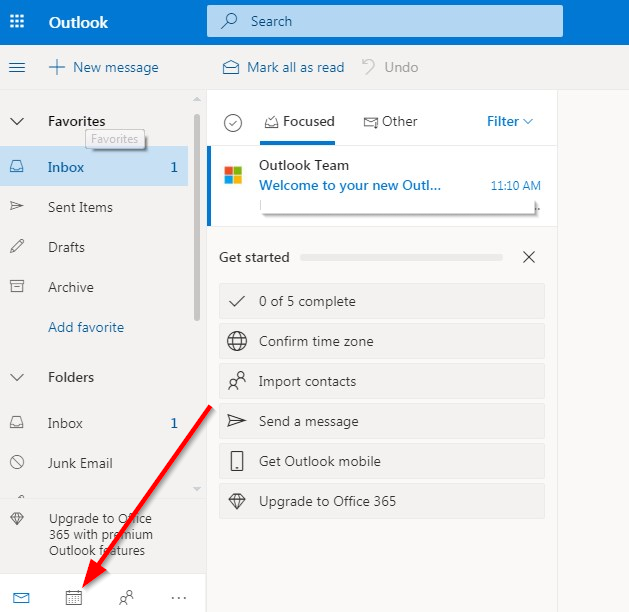Click the mobile phone icon

pos(237,461)
